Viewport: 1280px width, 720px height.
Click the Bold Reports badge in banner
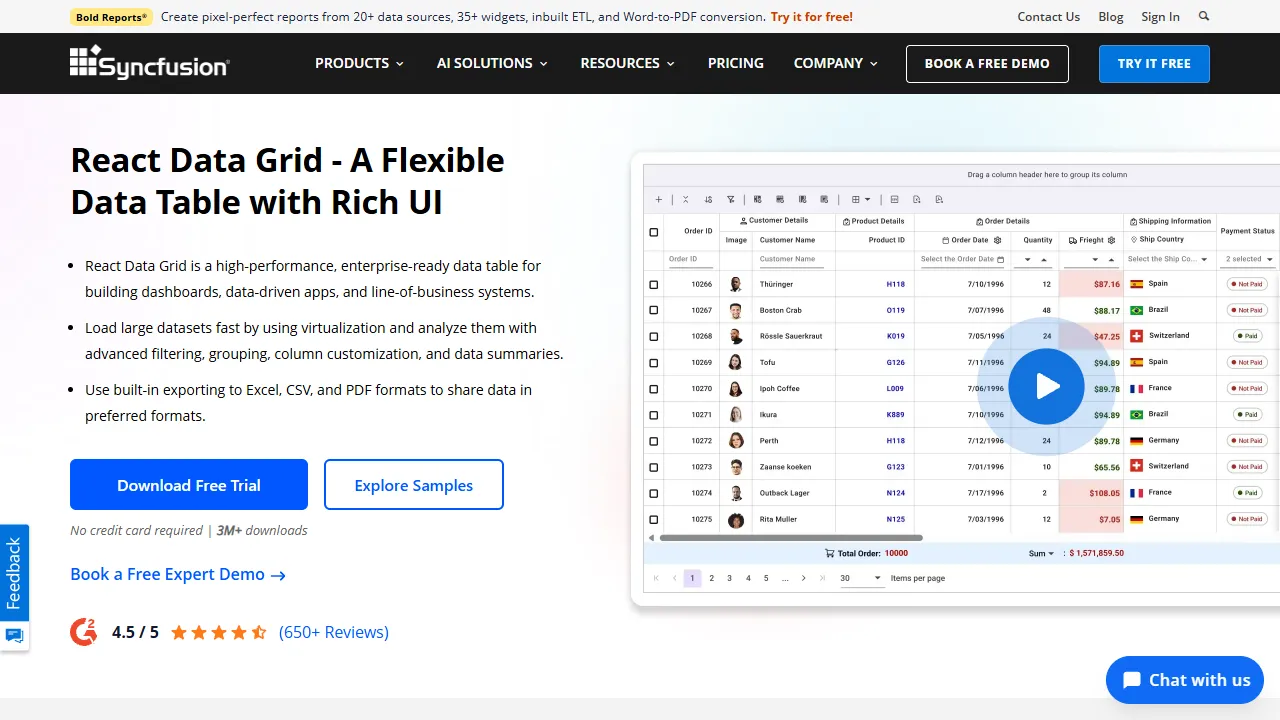click(111, 16)
